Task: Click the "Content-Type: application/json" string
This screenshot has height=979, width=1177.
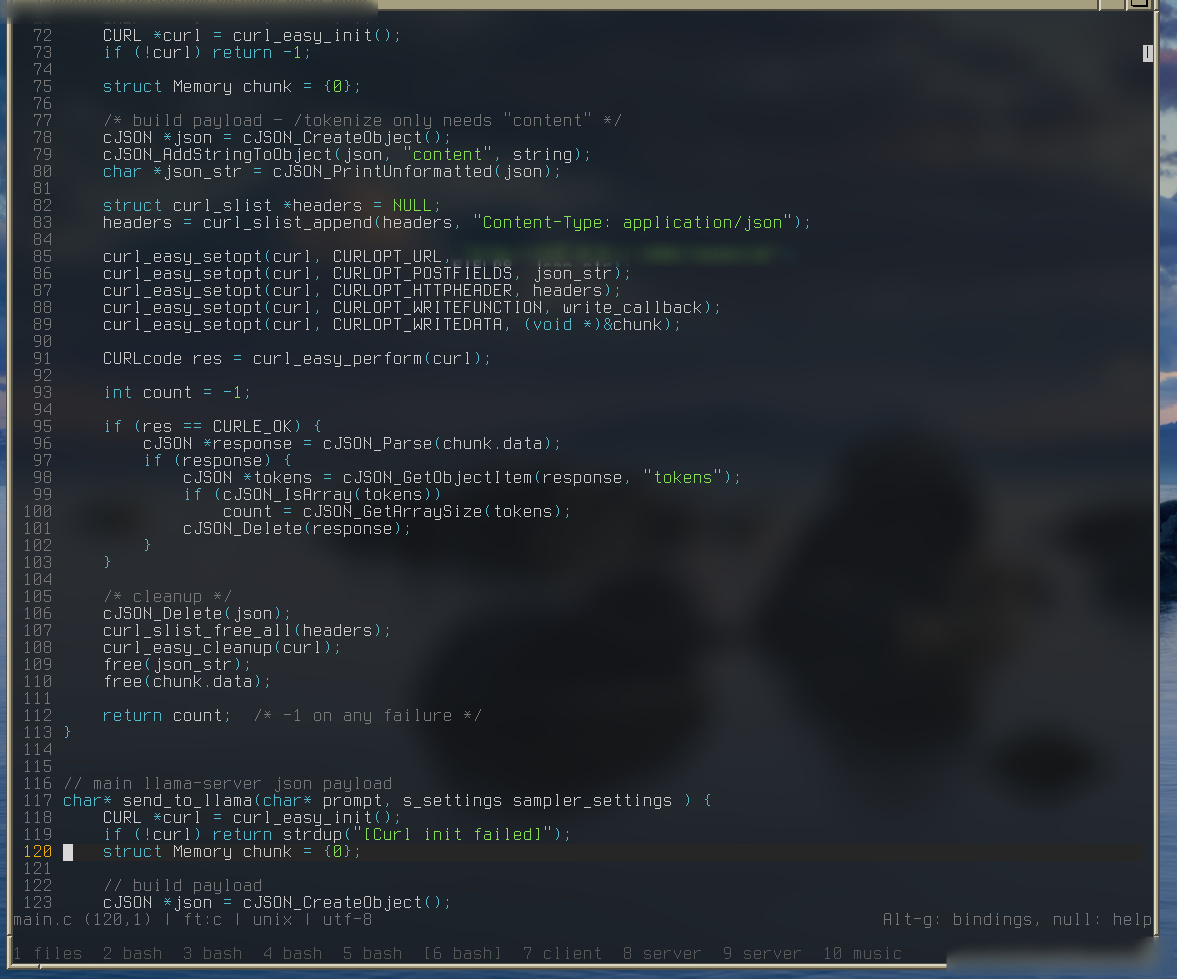Action: click(633, 223)
